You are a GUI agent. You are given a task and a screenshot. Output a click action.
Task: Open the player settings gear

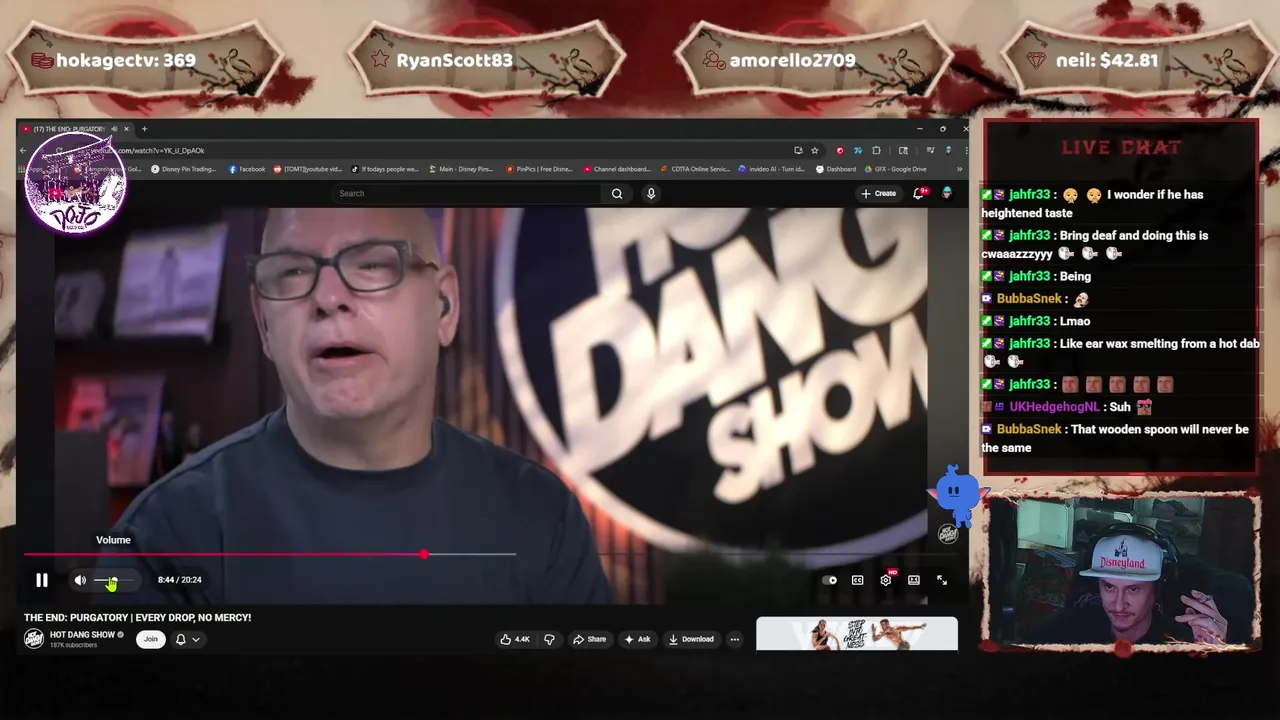click(x=885, y=580)
